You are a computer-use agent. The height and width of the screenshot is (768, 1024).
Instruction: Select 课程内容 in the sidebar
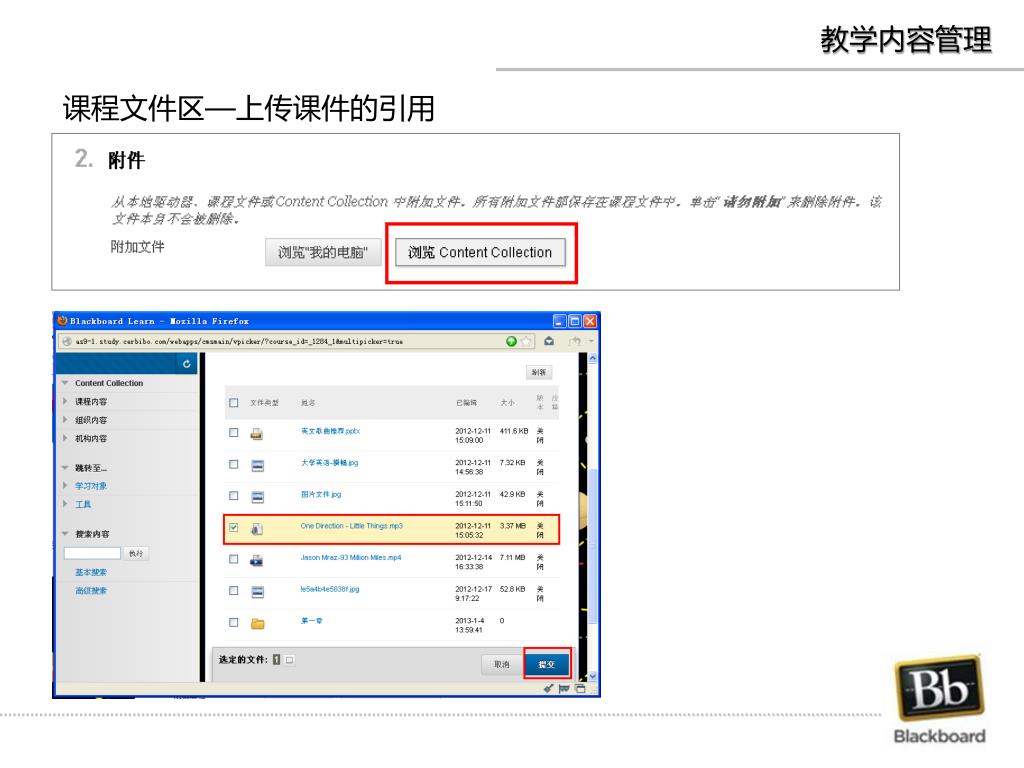point(91,402)
